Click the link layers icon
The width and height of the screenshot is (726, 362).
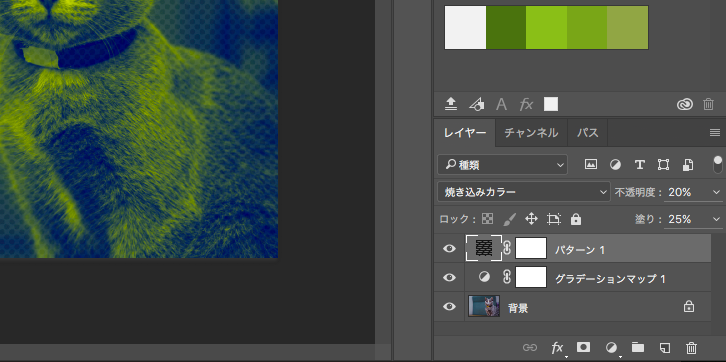tap(530, 347)
